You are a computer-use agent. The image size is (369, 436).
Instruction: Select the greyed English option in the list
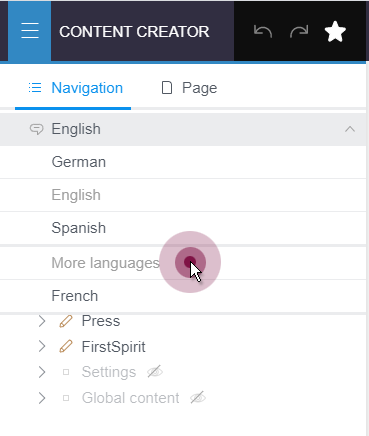(183, 195)
